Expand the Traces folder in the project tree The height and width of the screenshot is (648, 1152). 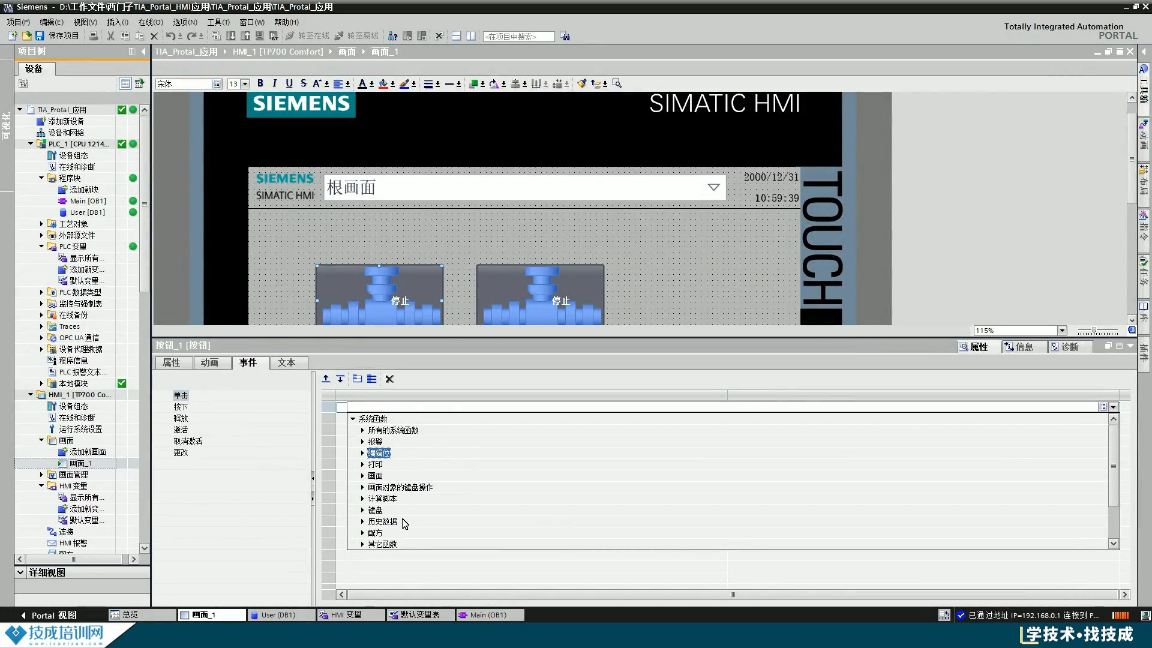pos(42,326)
